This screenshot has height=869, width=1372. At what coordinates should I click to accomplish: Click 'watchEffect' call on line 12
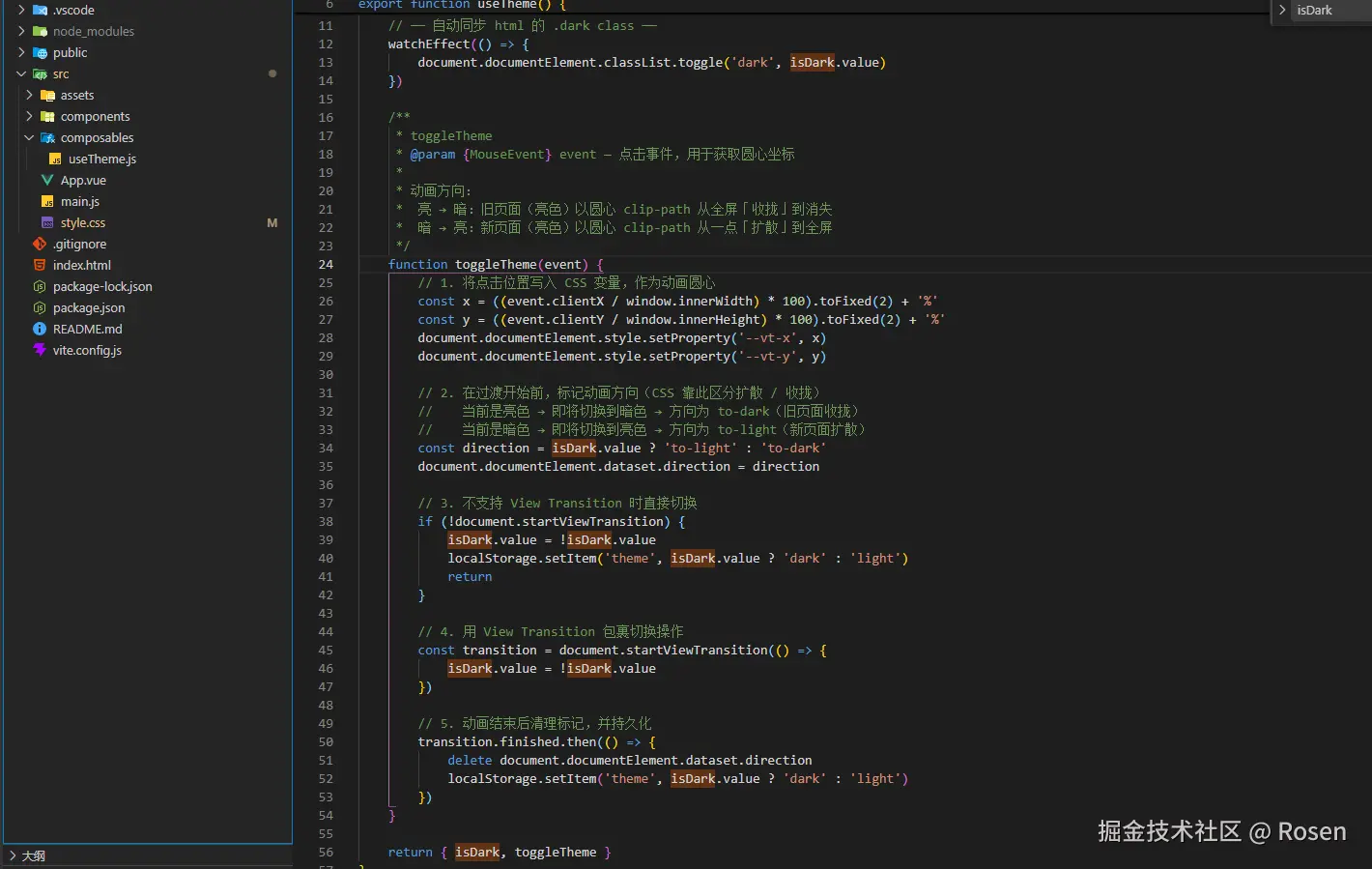429,43
